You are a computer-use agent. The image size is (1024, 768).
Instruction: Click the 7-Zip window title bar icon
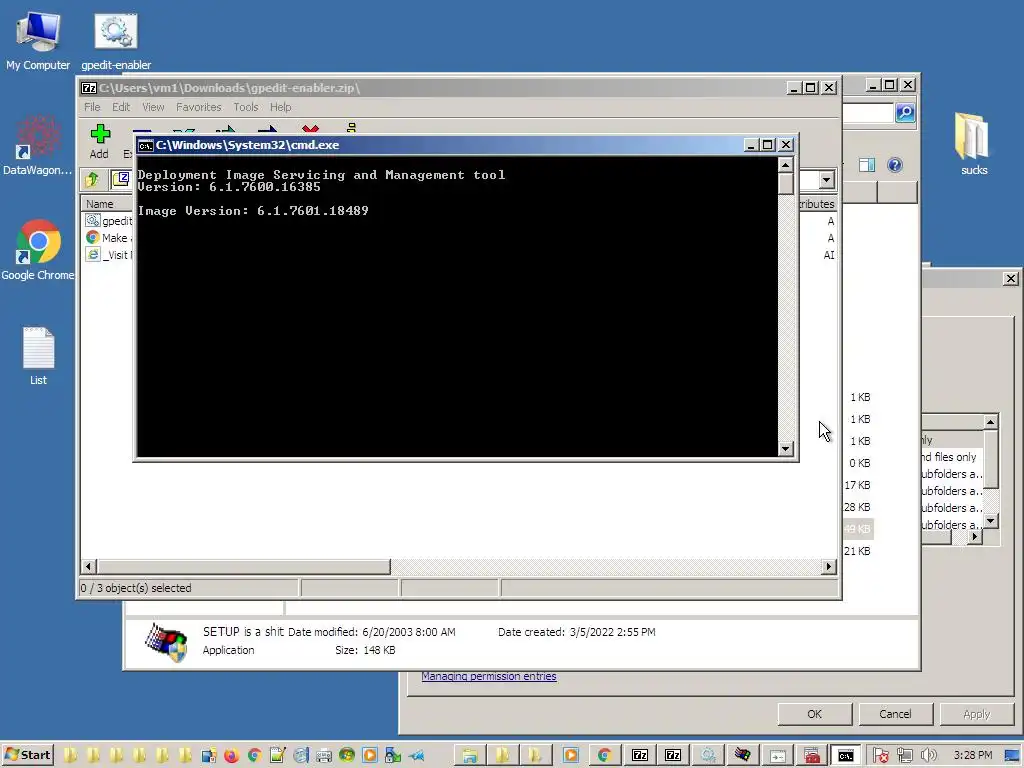(89, 88)
